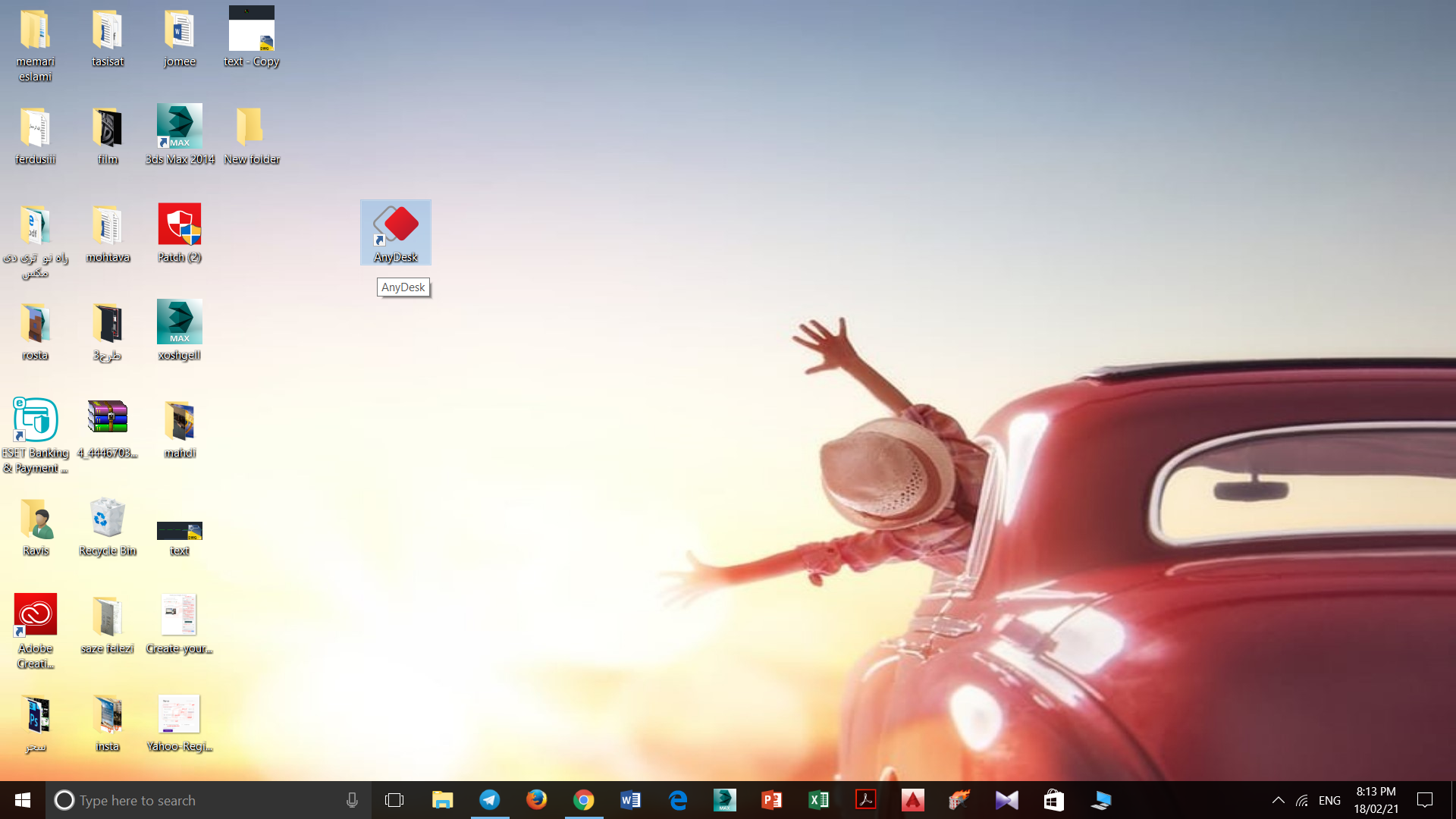Open the ESET Banking & Payment shortcut
The width and height of the screenshot is (1456, 819).
(x=35, y=437)
